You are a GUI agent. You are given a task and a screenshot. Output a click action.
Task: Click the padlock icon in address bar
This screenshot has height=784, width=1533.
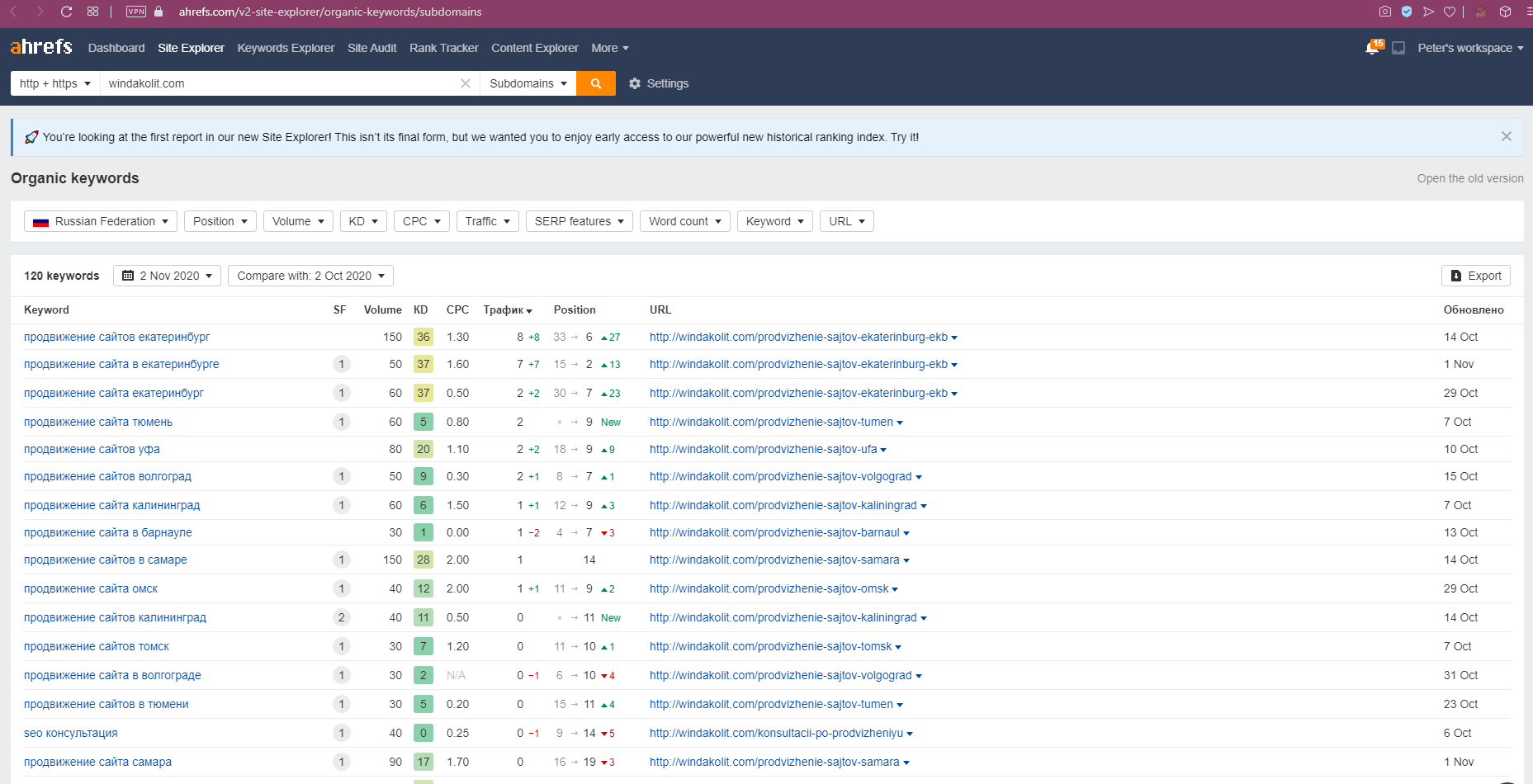coord(159,12)
